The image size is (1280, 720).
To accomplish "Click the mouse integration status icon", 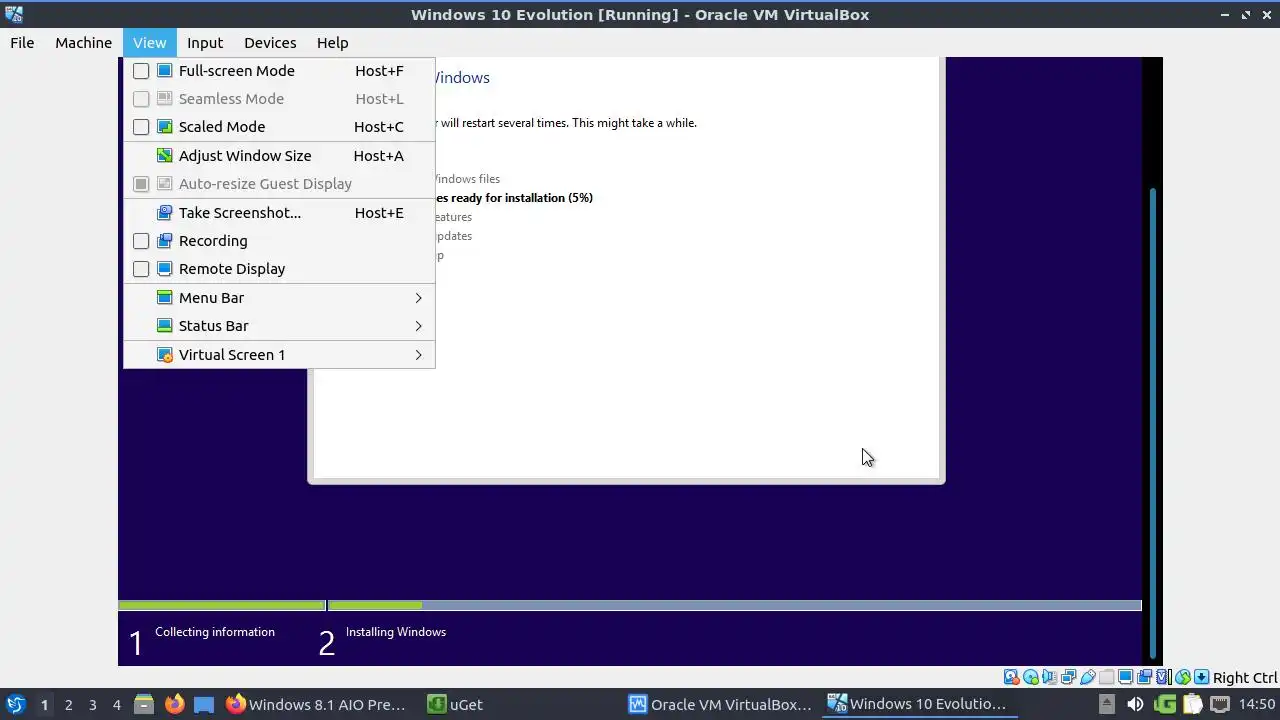I will pyautogui.click(x=1183, y=677).
